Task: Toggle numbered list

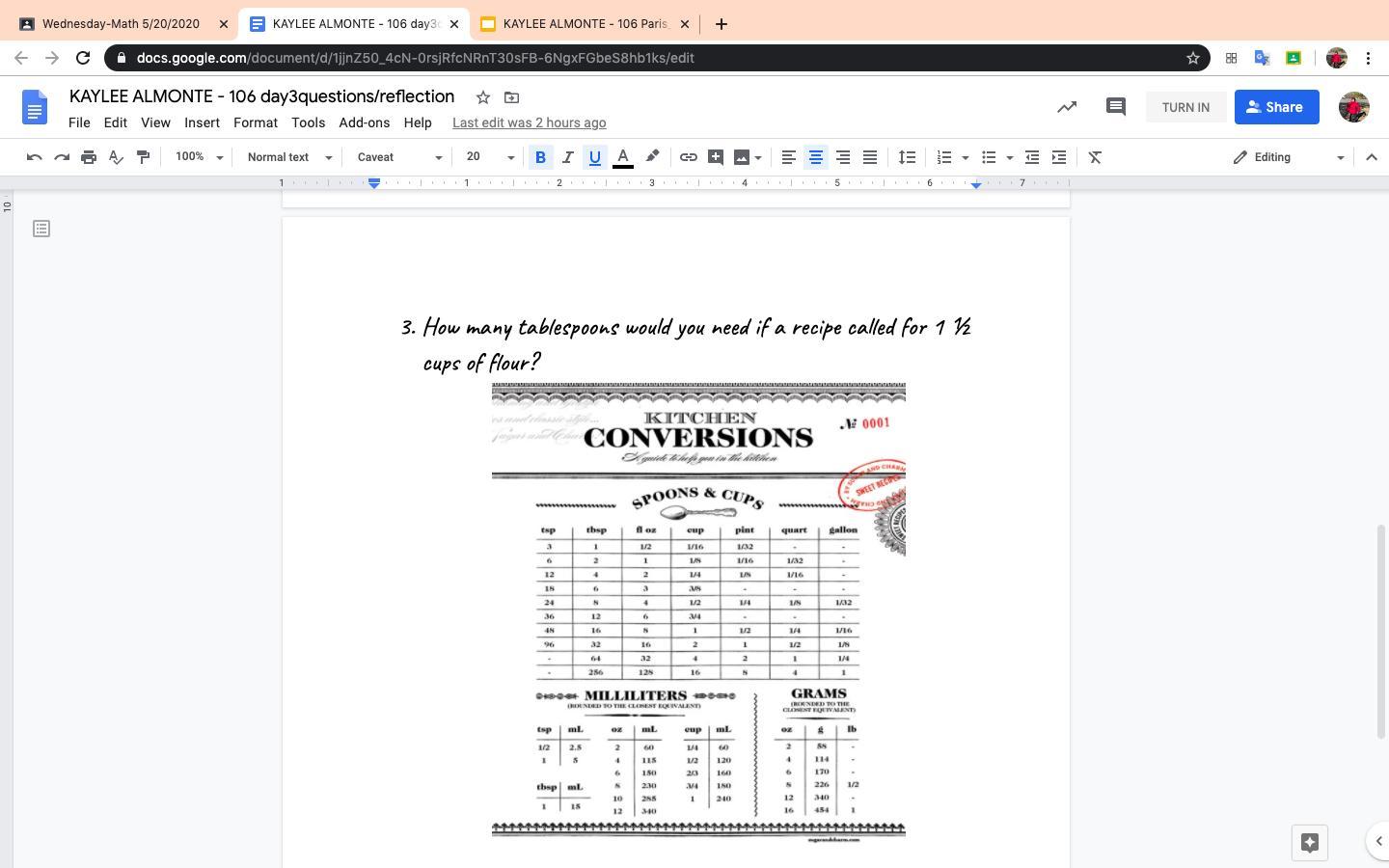Action: coord(944,157)
